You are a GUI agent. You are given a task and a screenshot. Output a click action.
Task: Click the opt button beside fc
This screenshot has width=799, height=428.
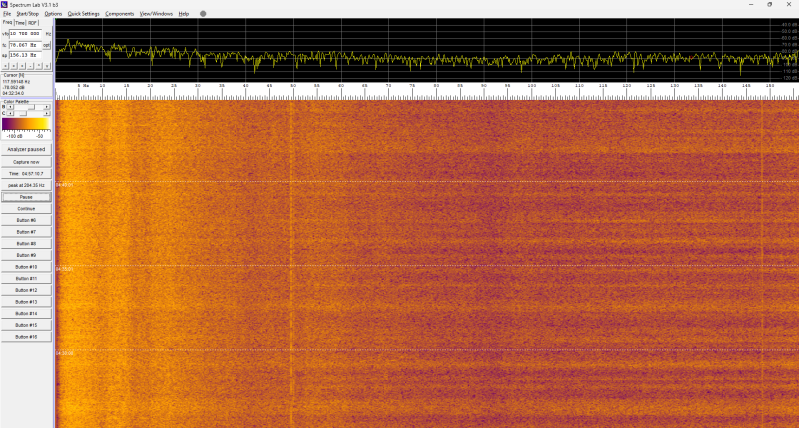click(x=47, y=45)
